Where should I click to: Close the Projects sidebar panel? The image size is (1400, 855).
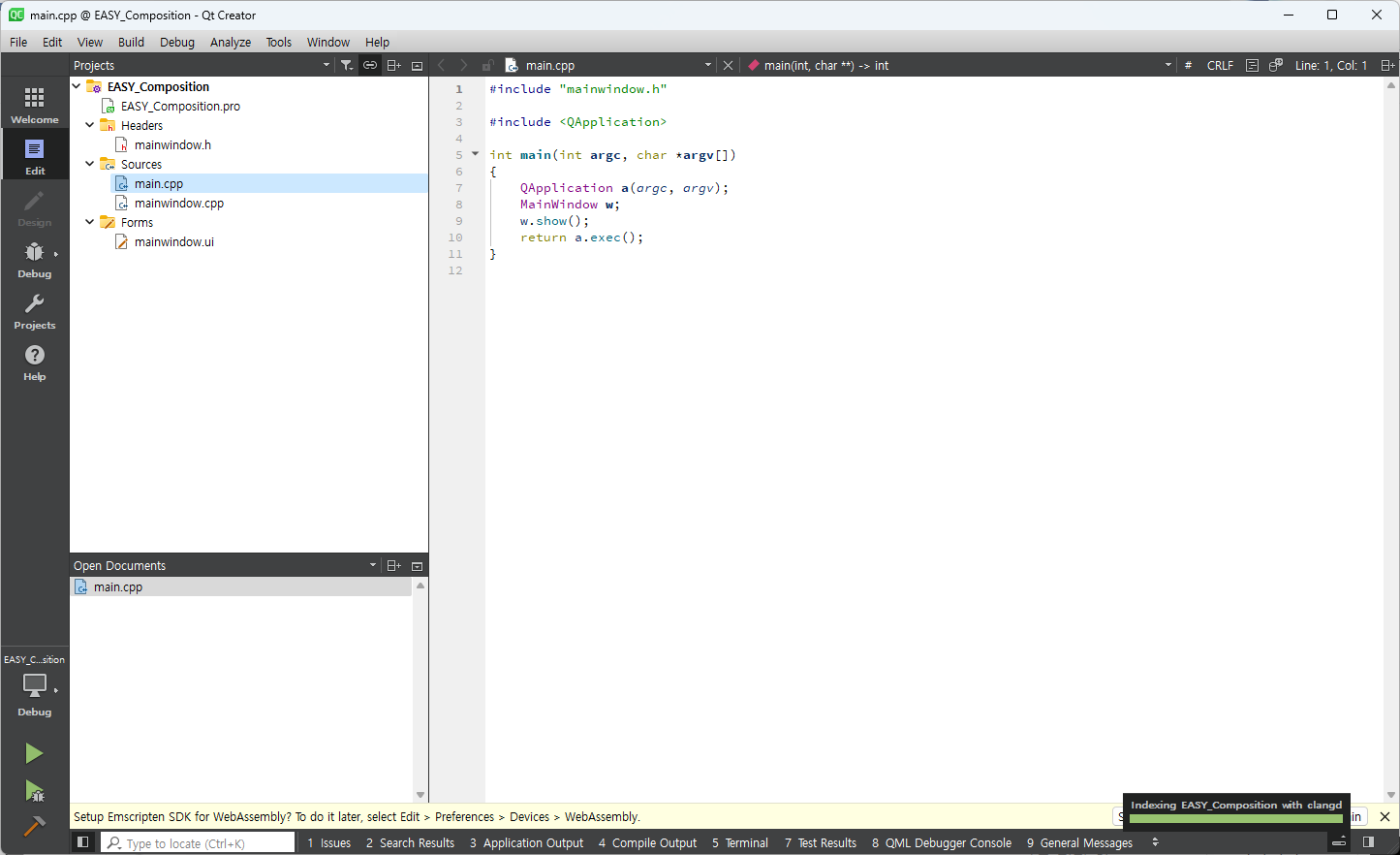click(x=417, y=65)
